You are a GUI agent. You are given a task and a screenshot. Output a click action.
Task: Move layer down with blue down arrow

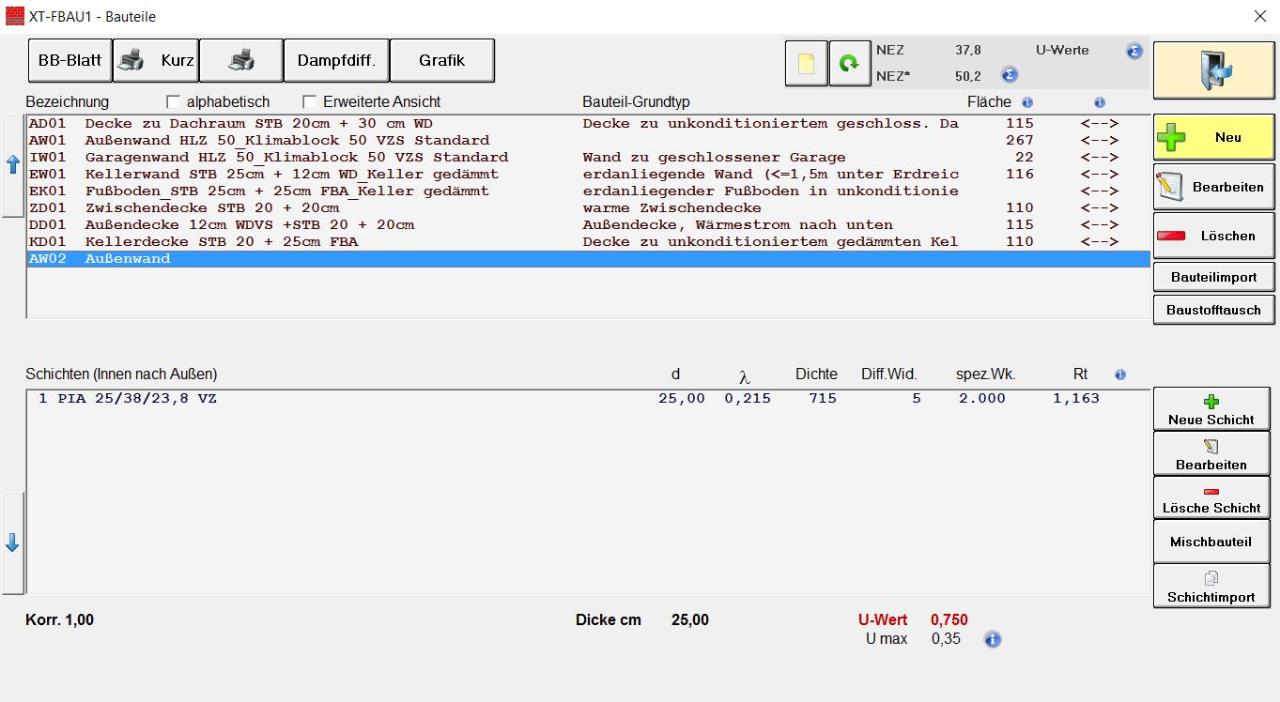pyautogui.click(x=13, y=543)
